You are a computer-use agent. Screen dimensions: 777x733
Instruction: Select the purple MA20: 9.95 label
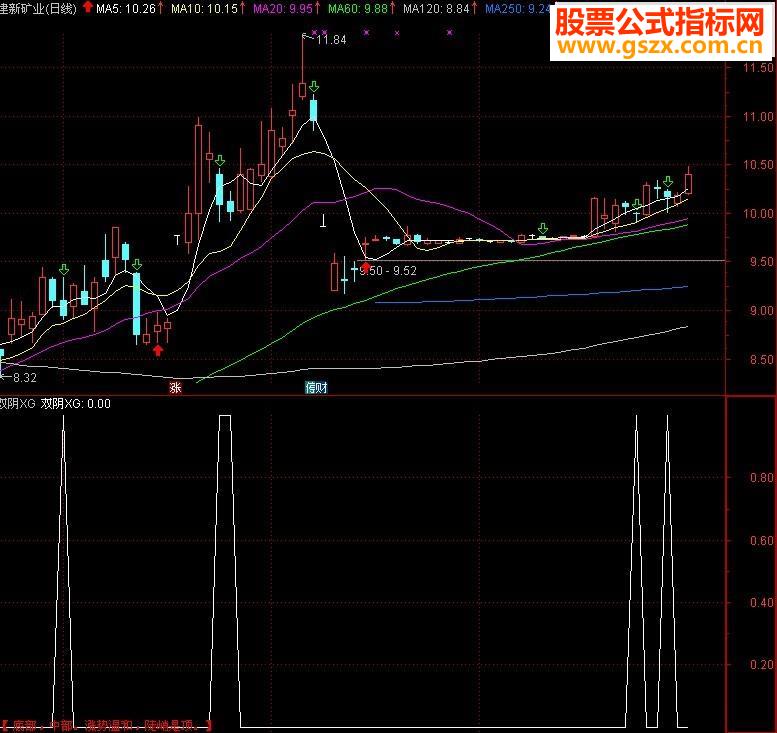(283, 8)
